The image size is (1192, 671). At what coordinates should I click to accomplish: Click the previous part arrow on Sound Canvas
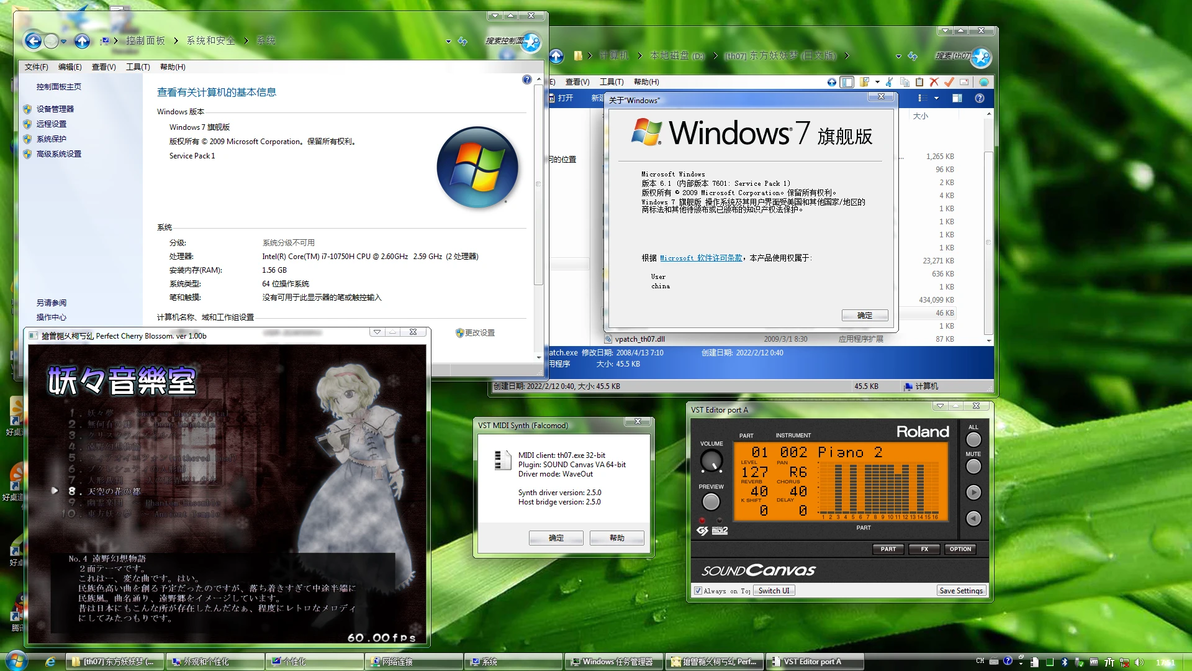973,518
